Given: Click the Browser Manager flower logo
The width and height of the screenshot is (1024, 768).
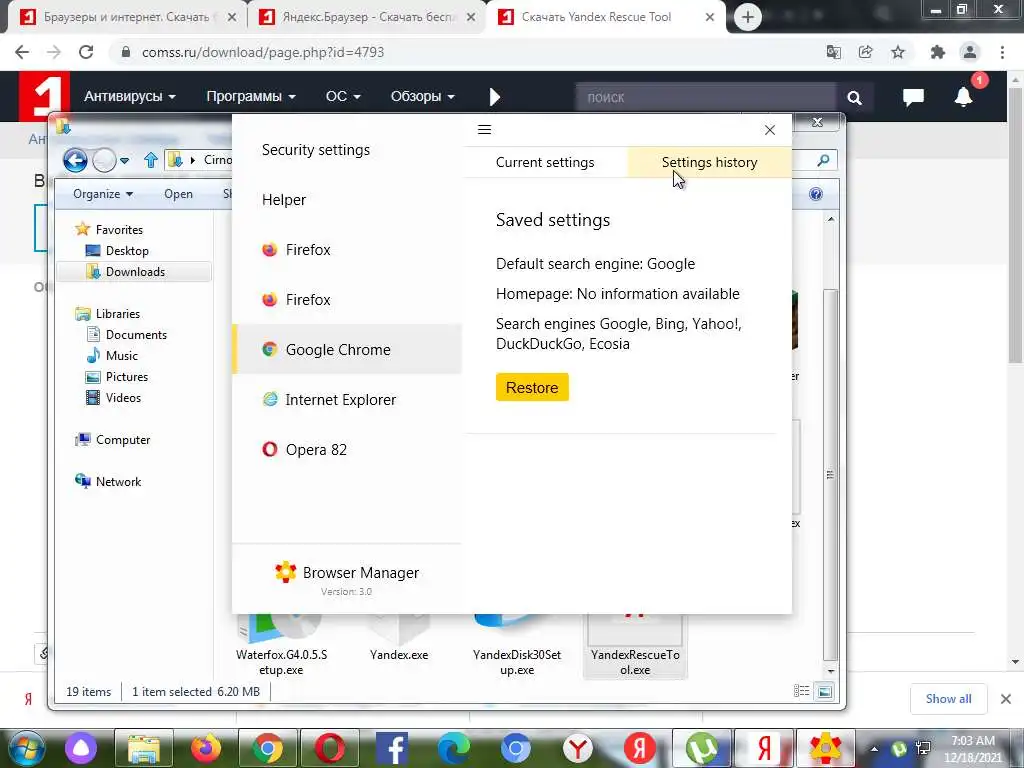Looking at the screenshot, I should (x=285, y=572).
